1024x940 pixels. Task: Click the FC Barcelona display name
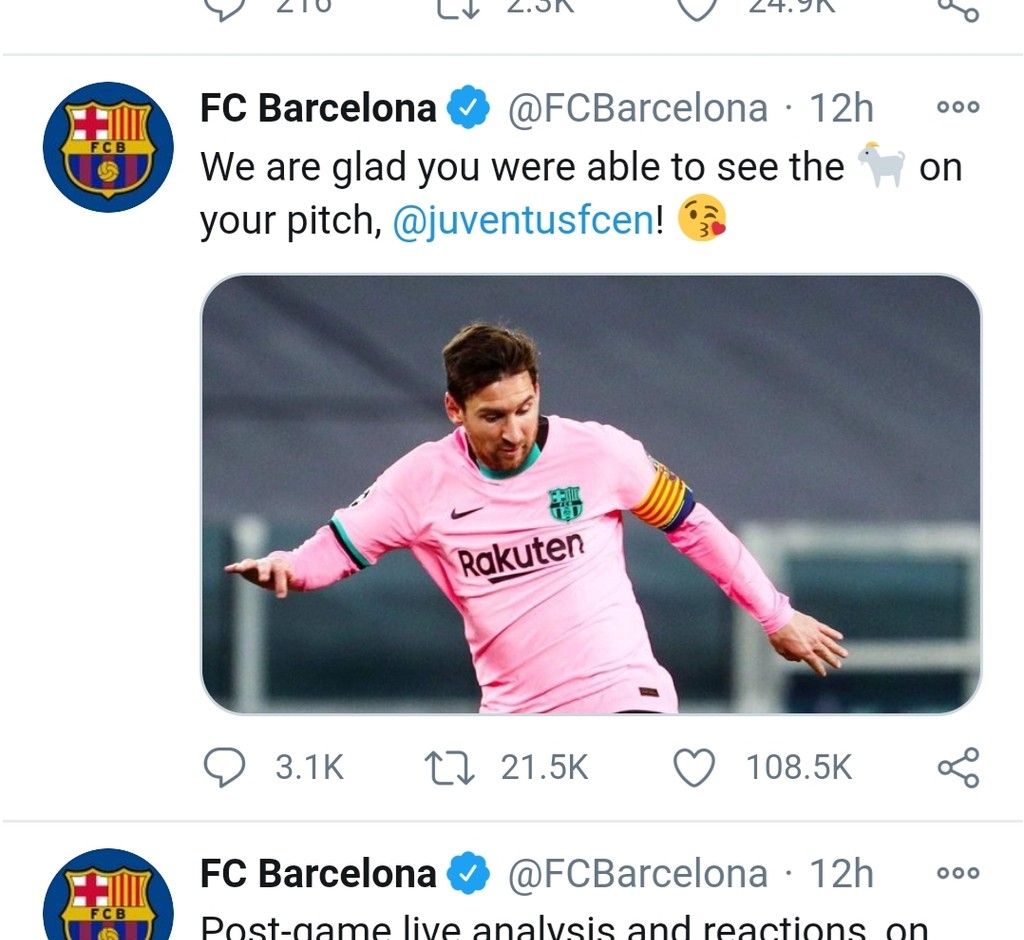(317, 107)
